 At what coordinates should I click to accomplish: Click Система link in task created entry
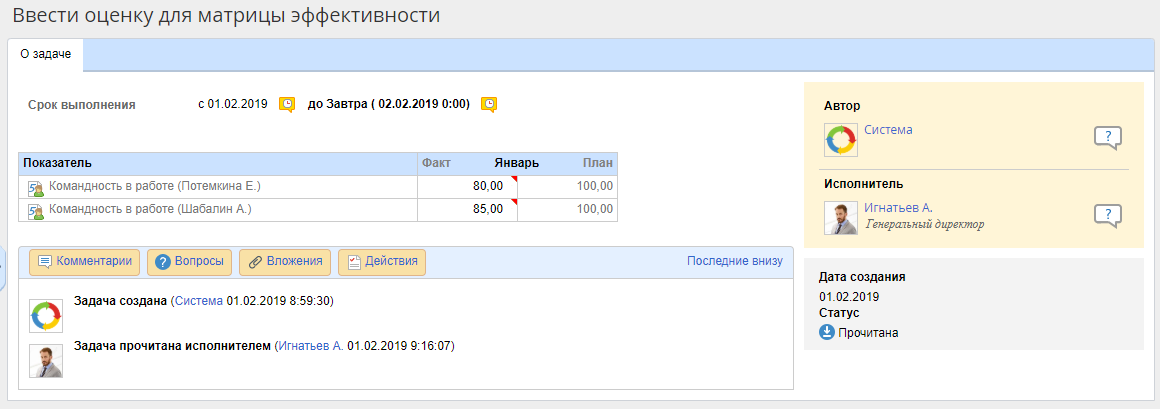[198, 300]
